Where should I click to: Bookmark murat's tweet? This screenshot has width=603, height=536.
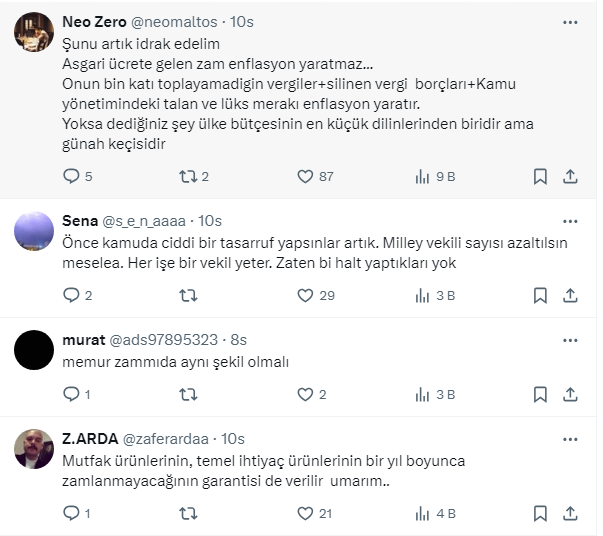tap(540, 394)
